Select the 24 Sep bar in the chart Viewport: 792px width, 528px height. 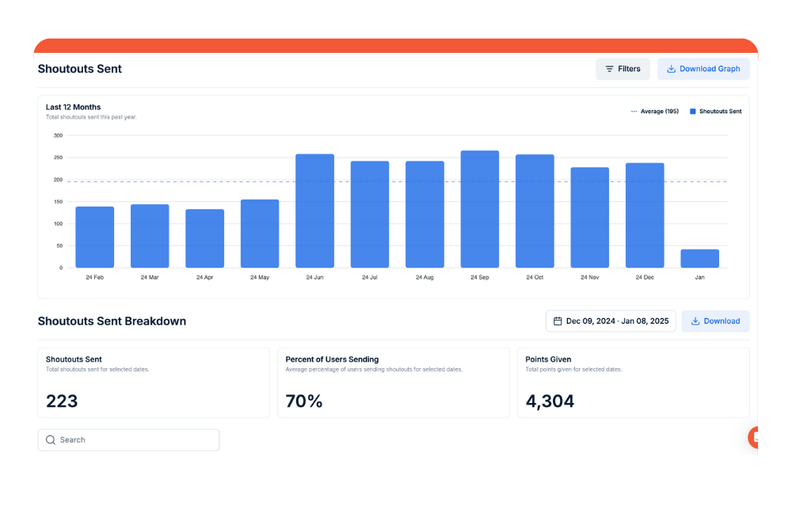tap(479, 209)
